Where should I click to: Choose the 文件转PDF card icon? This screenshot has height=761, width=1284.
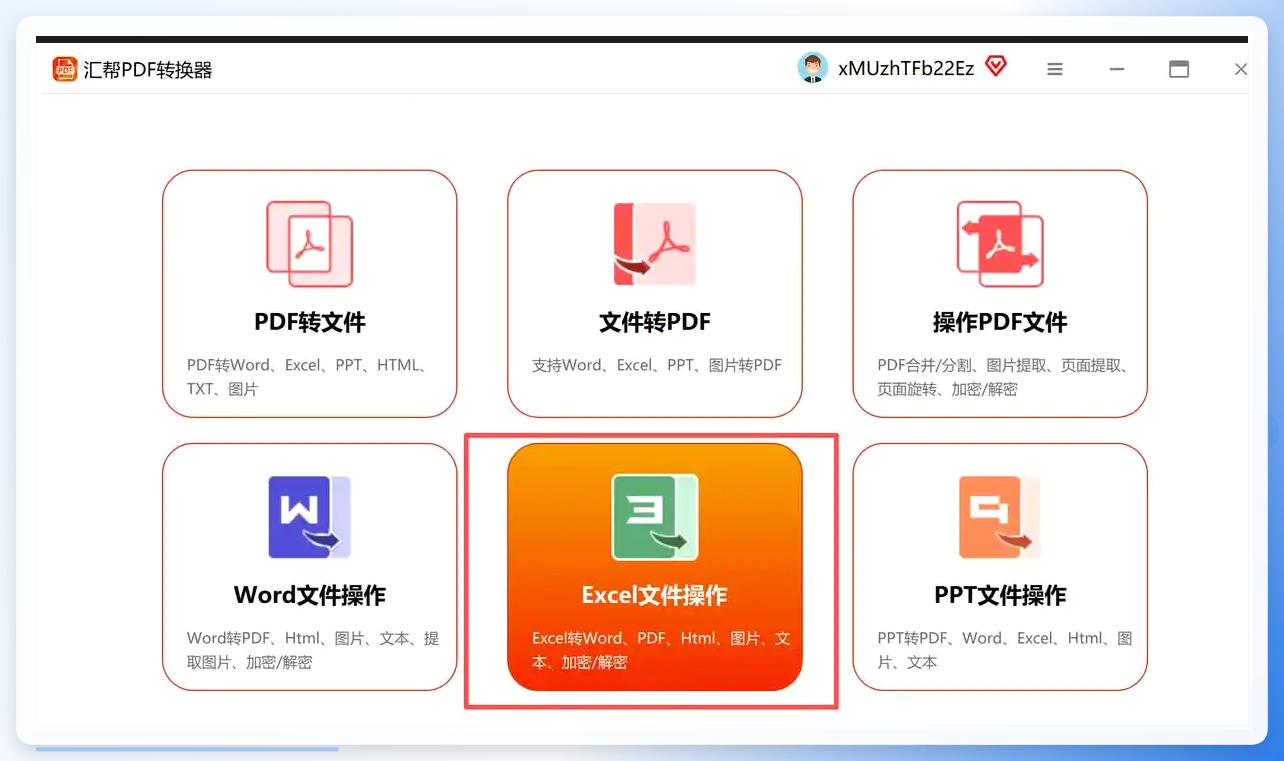[x=655, y=244]
